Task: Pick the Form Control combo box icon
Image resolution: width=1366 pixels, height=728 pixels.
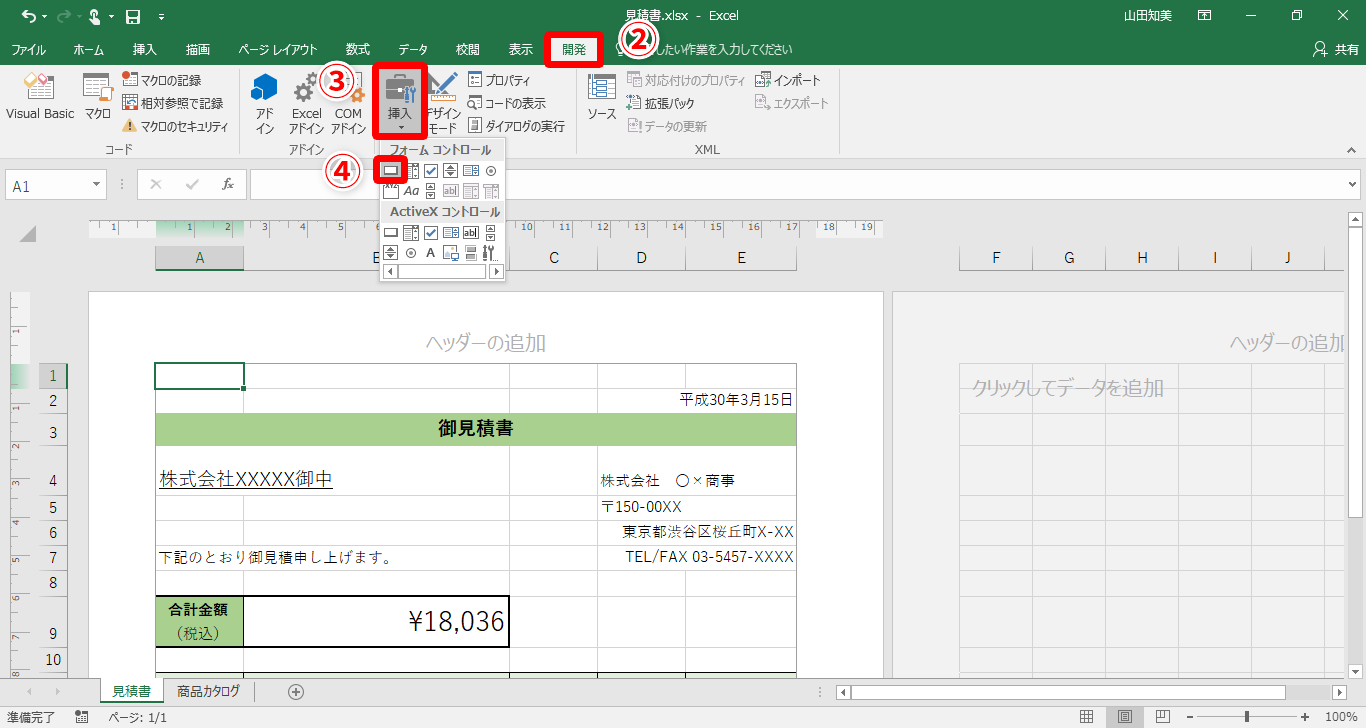Action: (x=411, y=171)
